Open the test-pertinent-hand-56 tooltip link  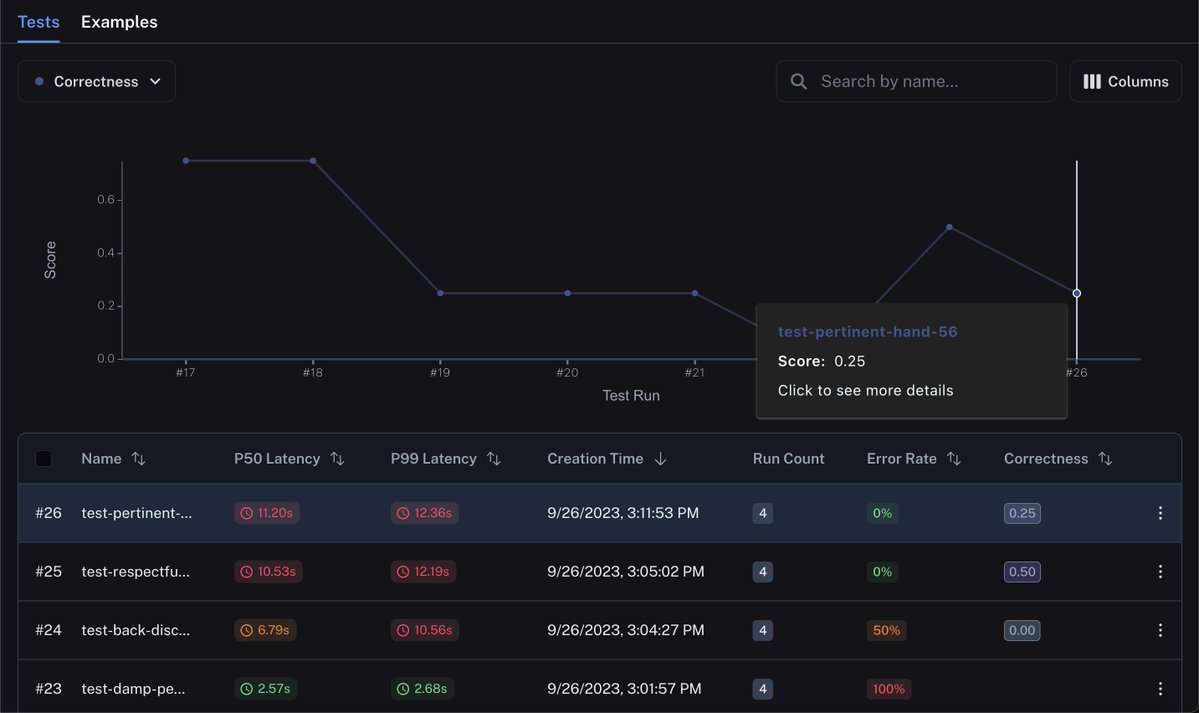click(x=867, y=331)
